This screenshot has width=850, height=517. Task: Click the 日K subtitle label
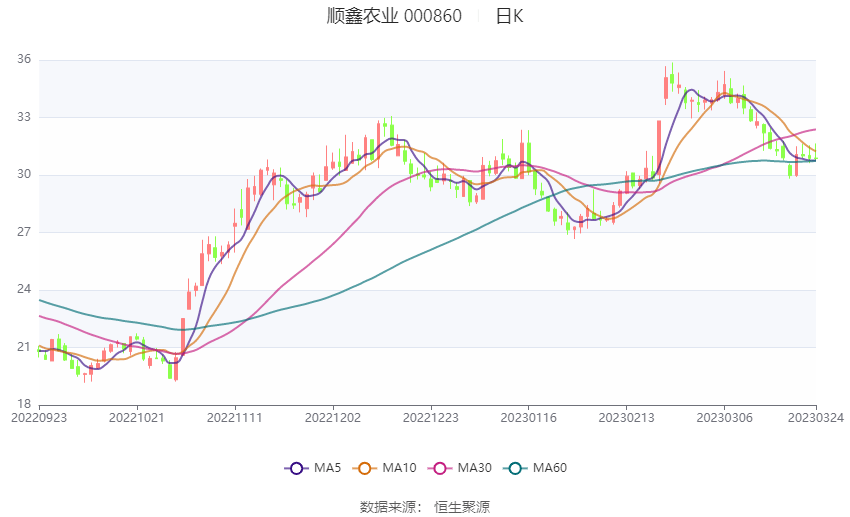click(x=509, y=16)
